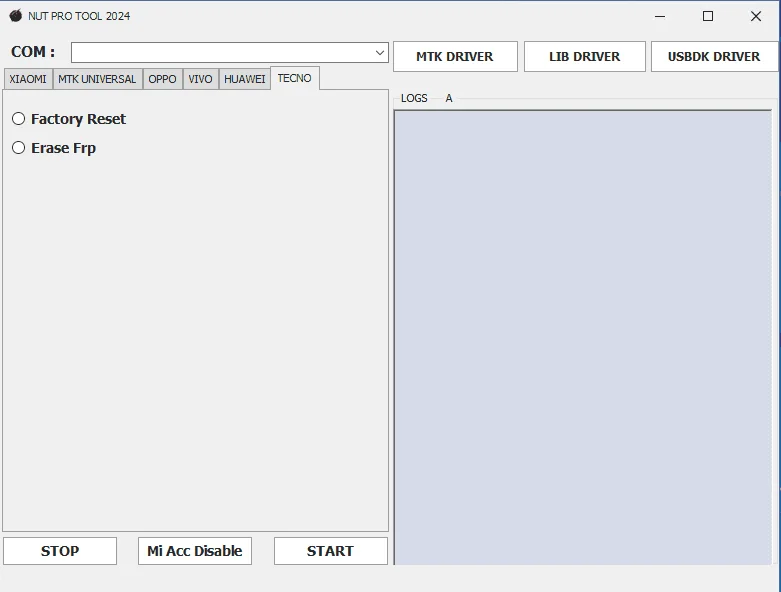This screenshot has width=781, height=592.
Task: Switch to the OPPO tab
Action: click(162, 80)
